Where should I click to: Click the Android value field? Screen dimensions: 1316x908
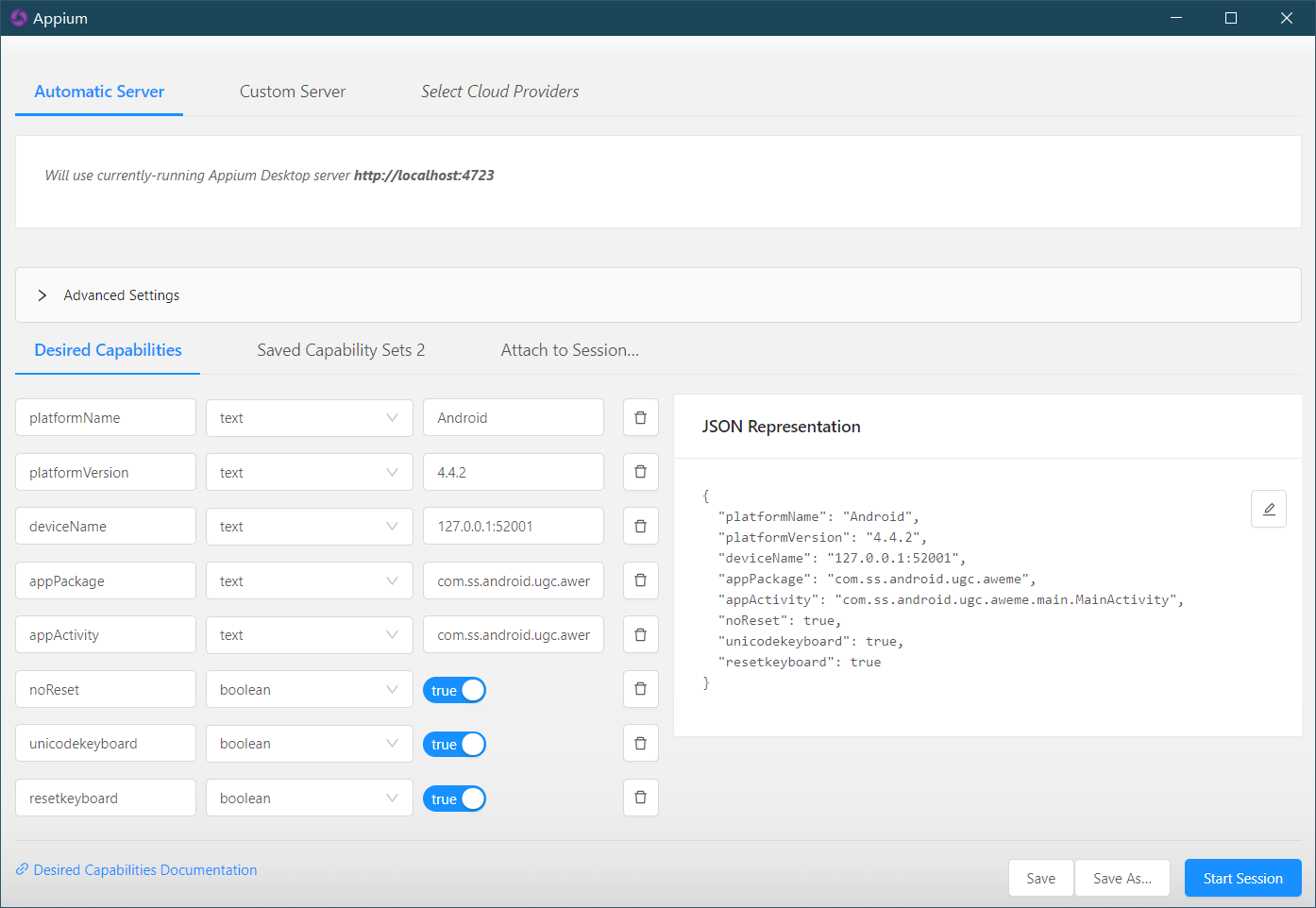pos(514,418)
